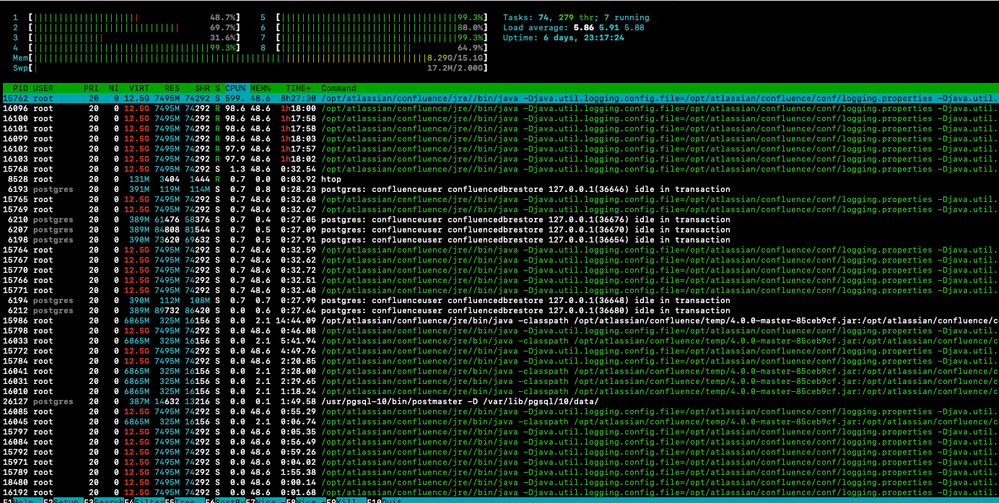Screen dimensions: 999x503
Task: Select the htop process row PID 8528
Action: [x=500, y=180]
